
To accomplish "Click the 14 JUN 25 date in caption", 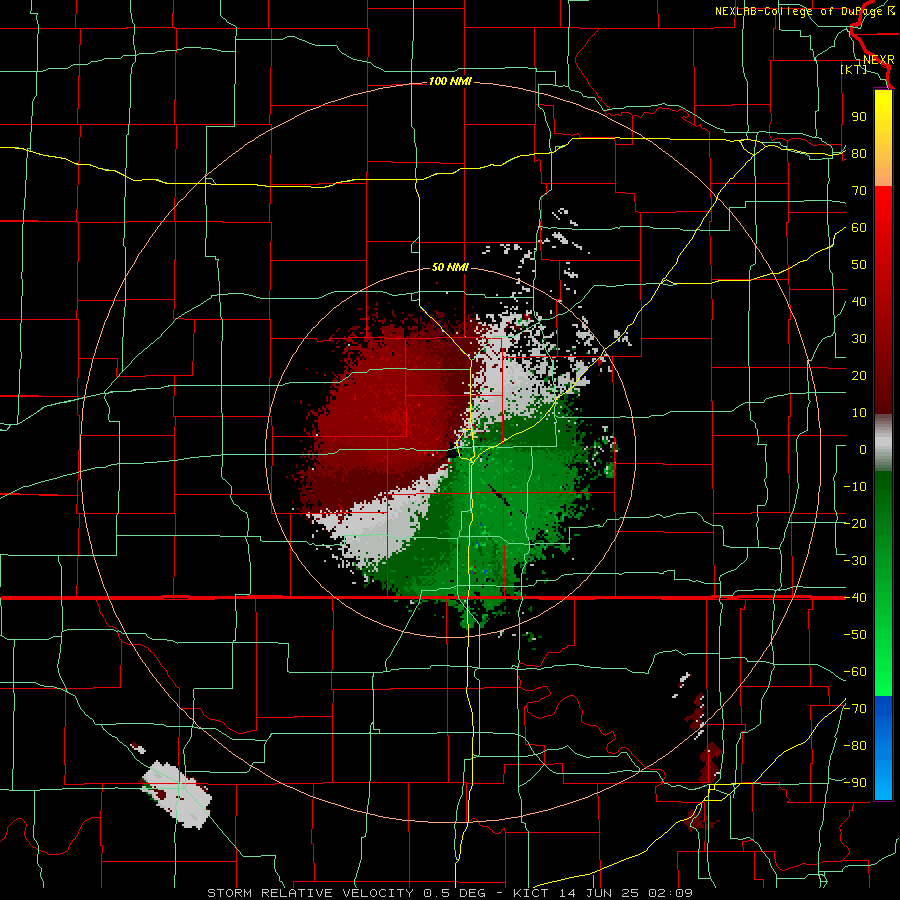I will pos(599,893).
